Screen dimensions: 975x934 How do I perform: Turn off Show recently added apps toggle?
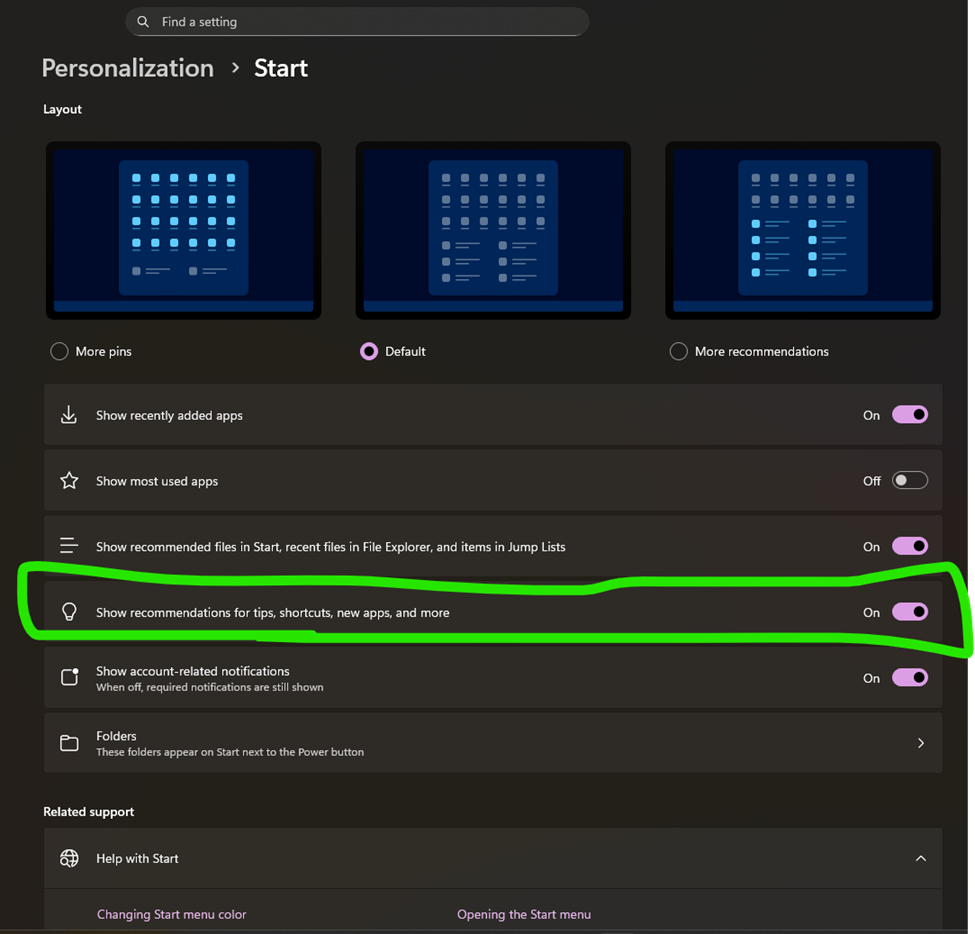pyautogui.click(x=910, y=415)
